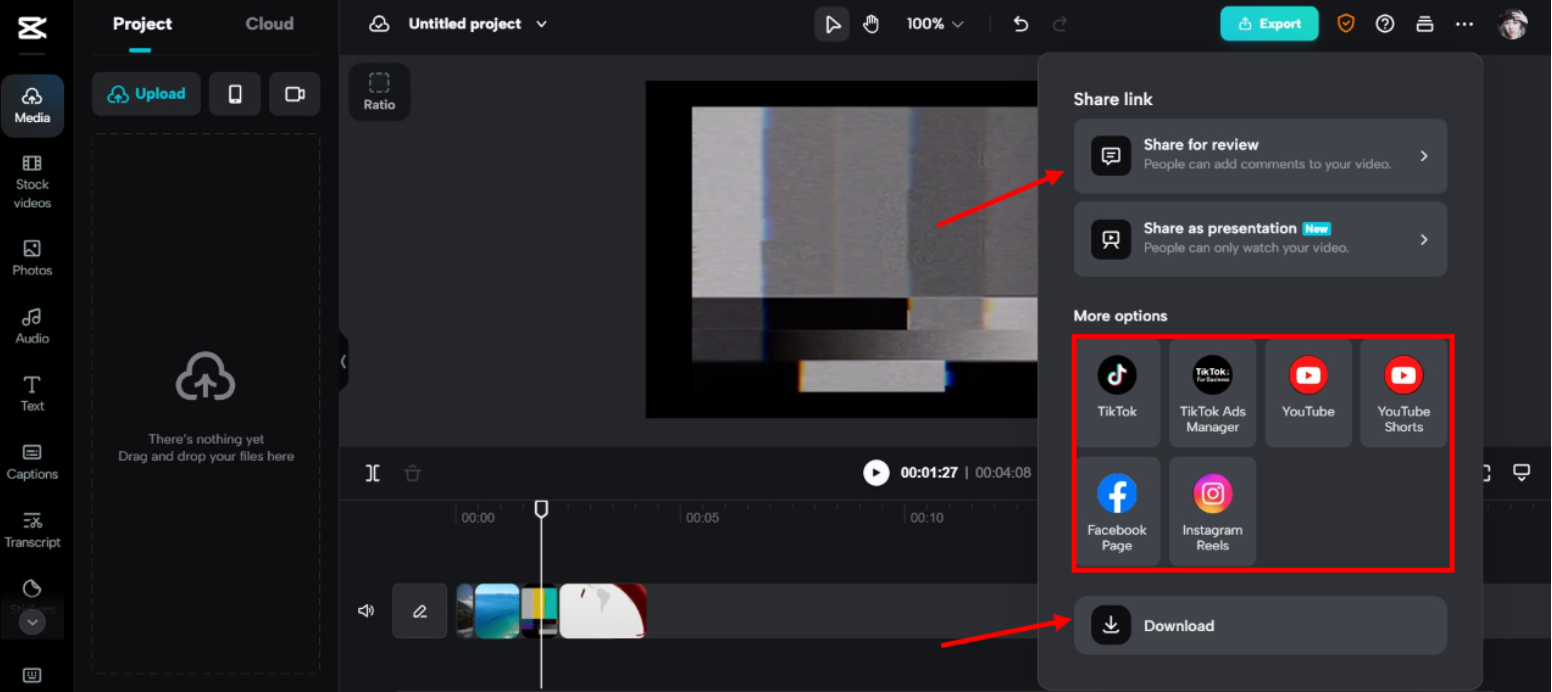Open the user profile avatar

pos(1512,24)
